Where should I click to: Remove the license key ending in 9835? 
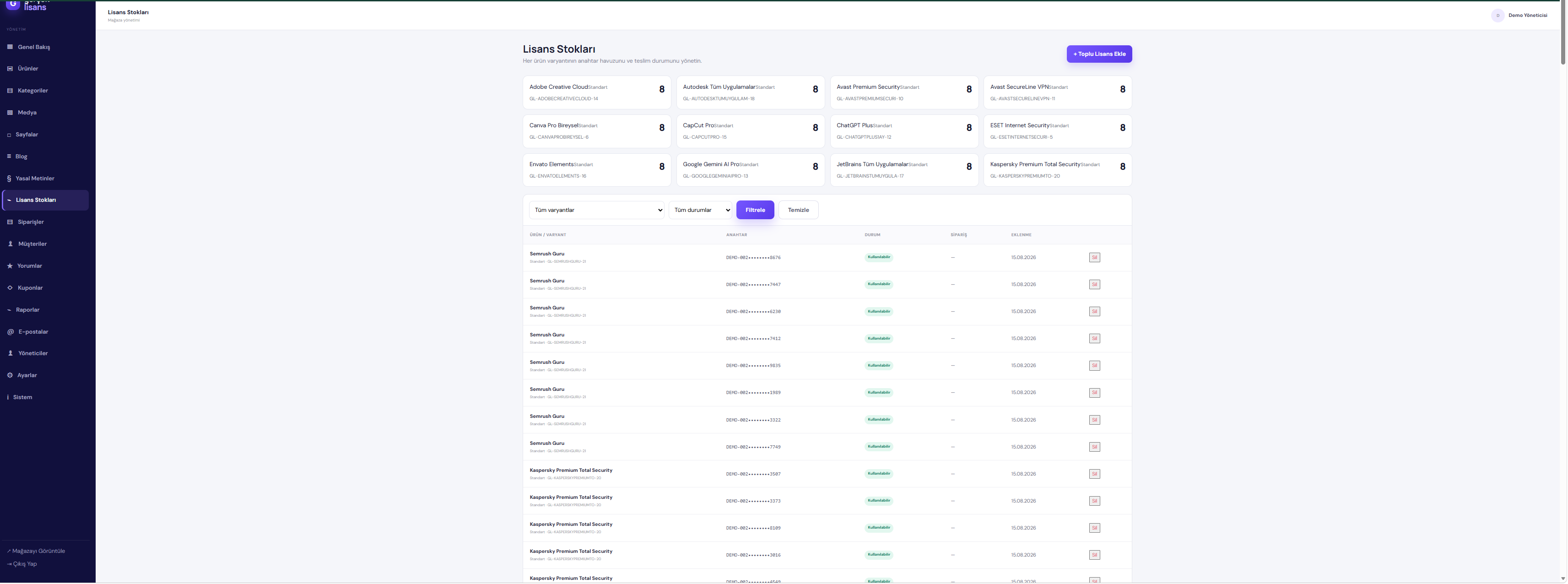tap(1094, 366)
